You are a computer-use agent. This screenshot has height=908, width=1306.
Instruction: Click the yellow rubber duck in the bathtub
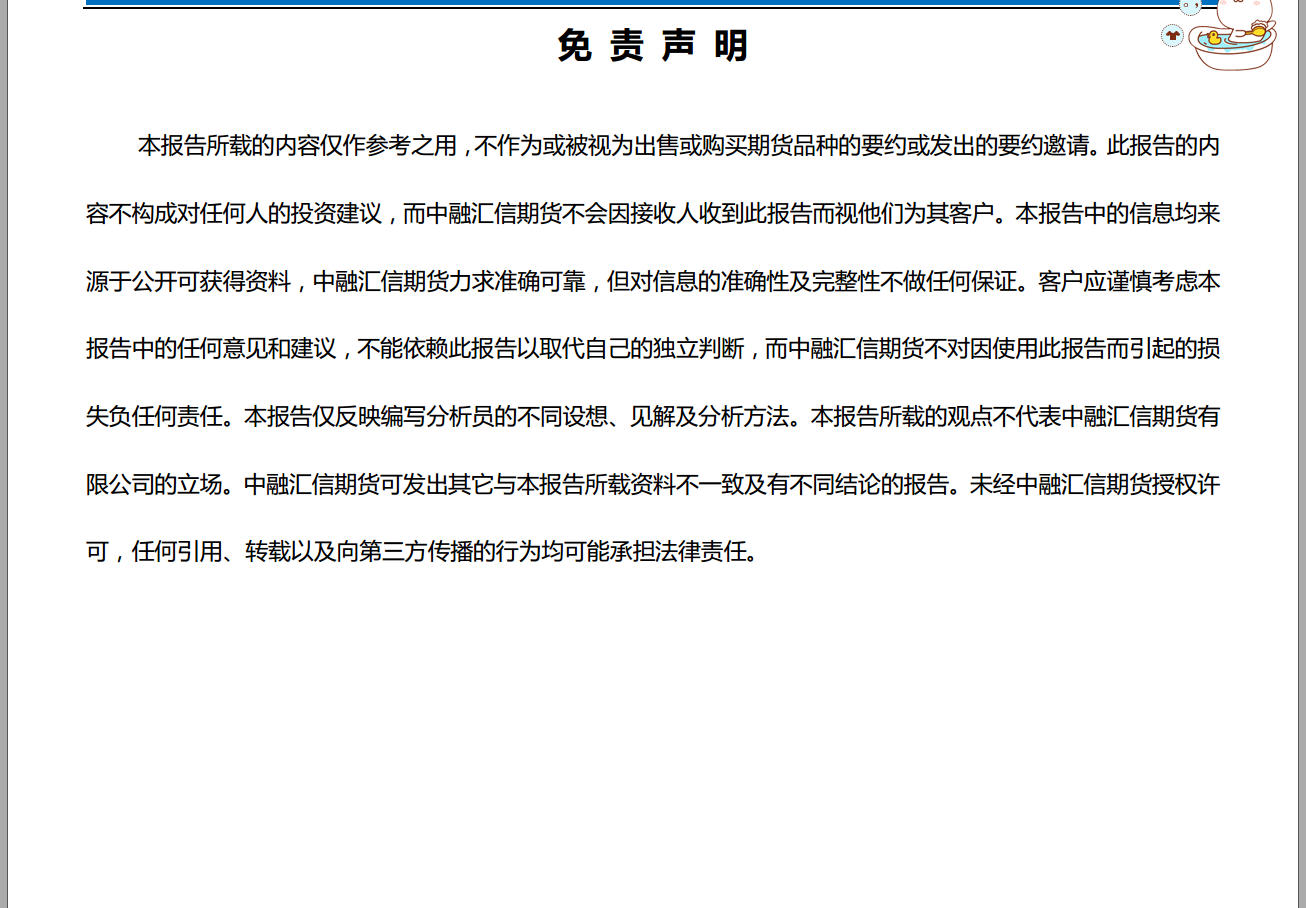[1213, 39]
